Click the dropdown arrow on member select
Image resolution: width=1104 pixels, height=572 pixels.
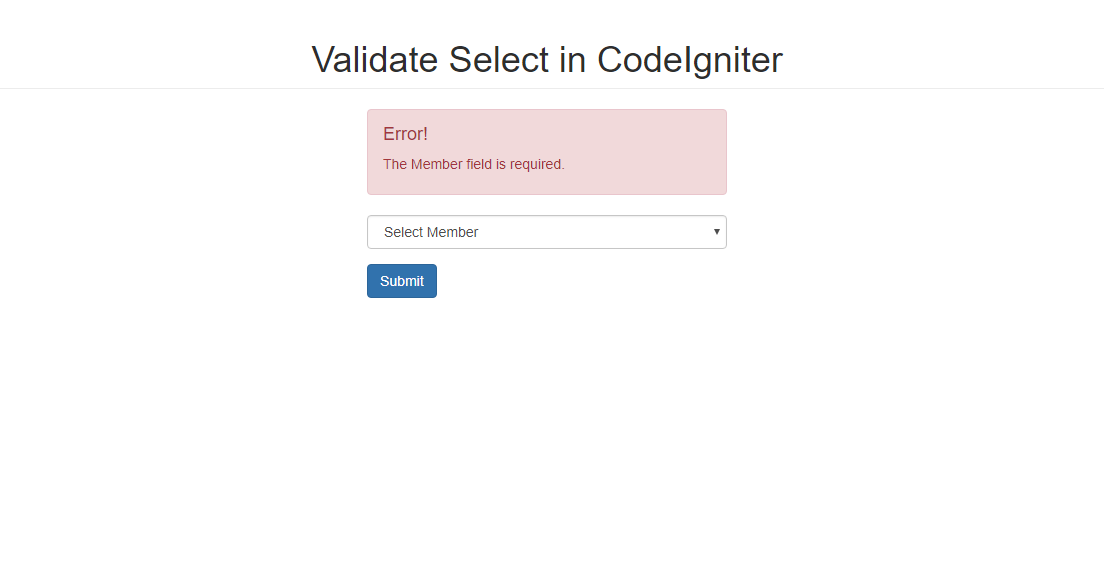(x=717, y=232)
